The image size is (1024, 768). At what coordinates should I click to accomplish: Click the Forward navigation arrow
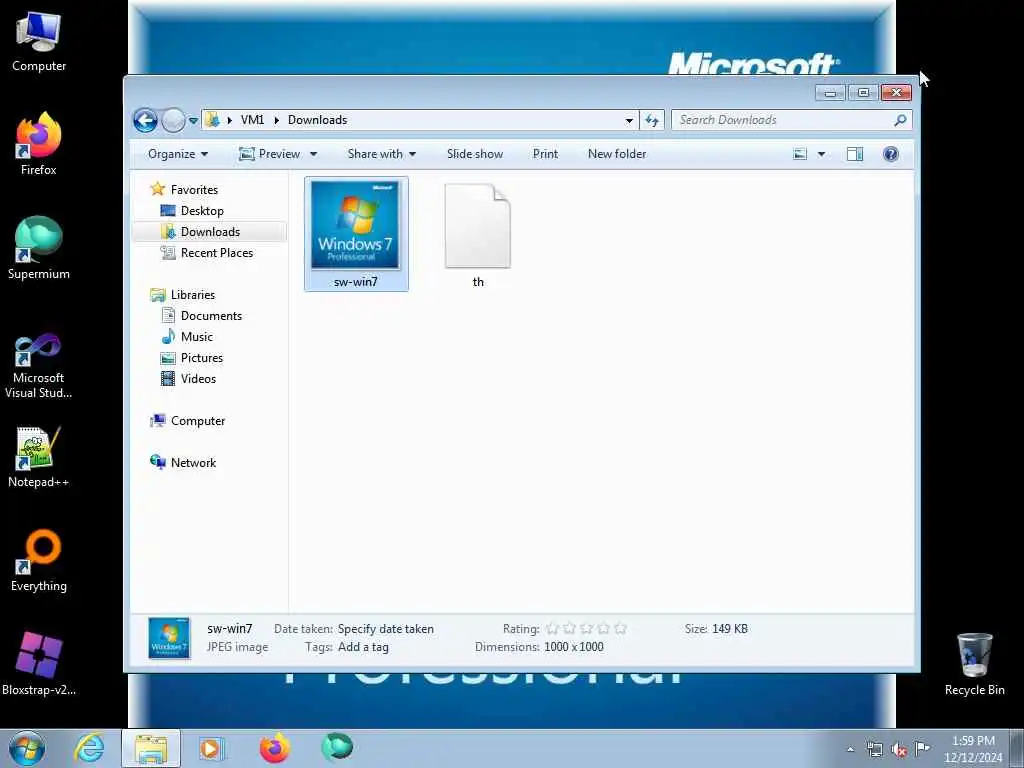pos(173,120)
